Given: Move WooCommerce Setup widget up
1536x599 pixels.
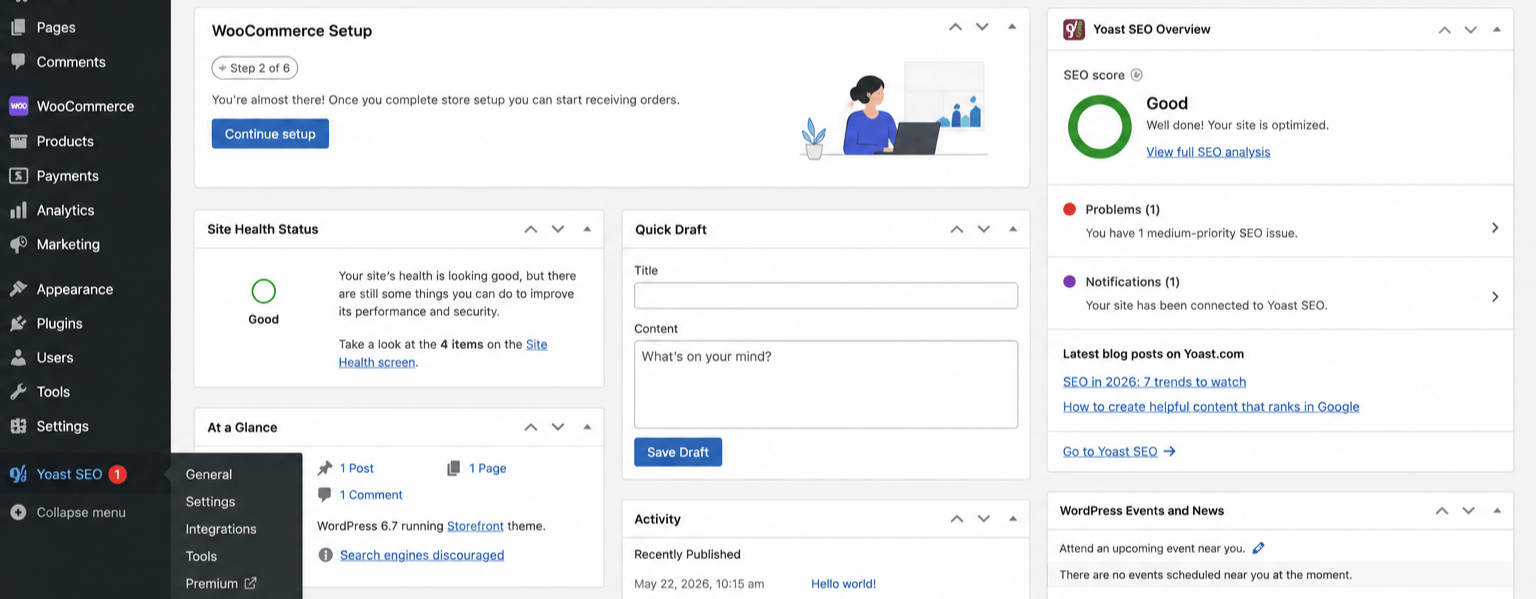Looking at the screenshot, I should pos(955,27).
